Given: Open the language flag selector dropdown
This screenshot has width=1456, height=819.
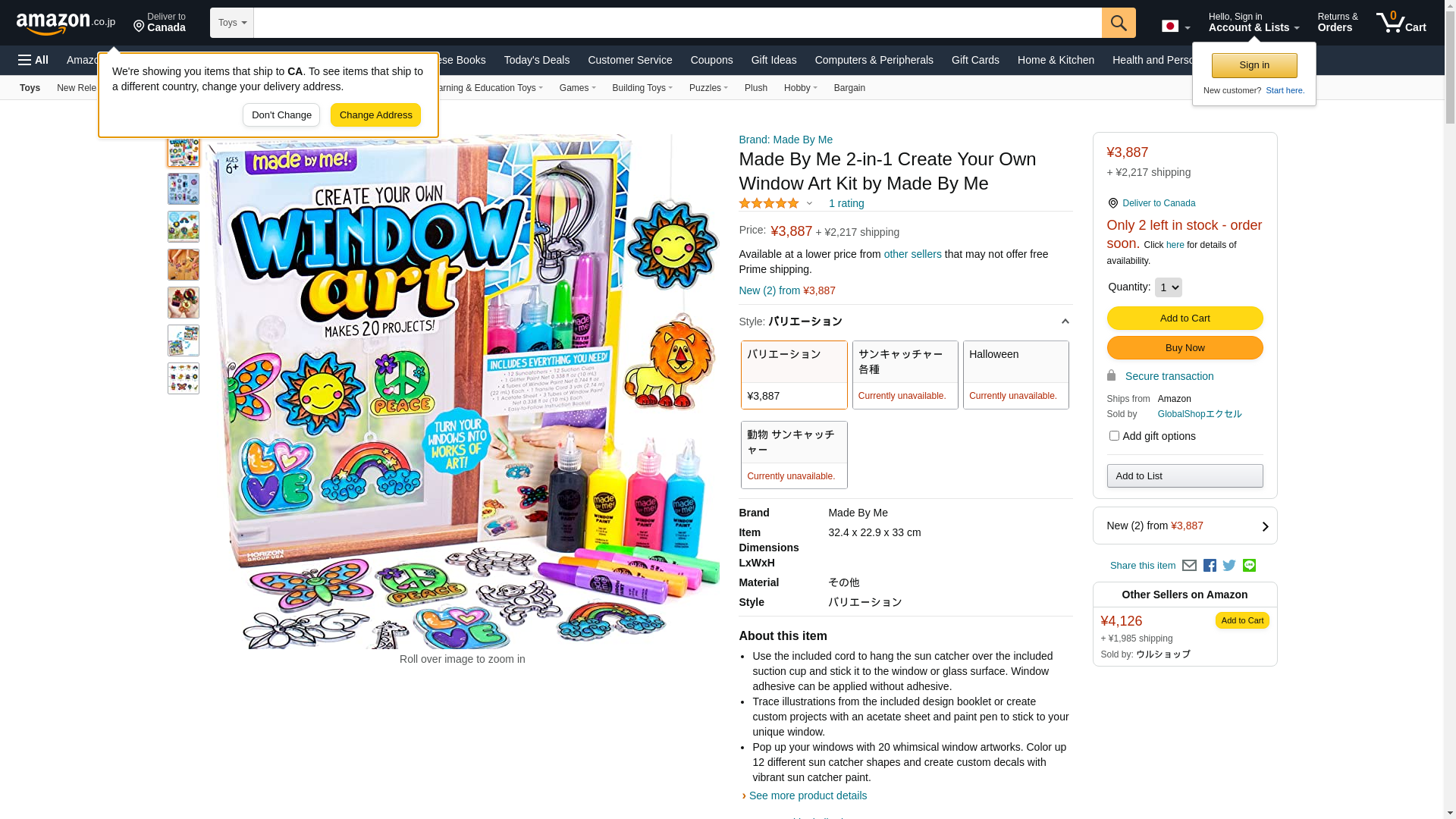Looking at the screenshot, I should (1175, 27).
